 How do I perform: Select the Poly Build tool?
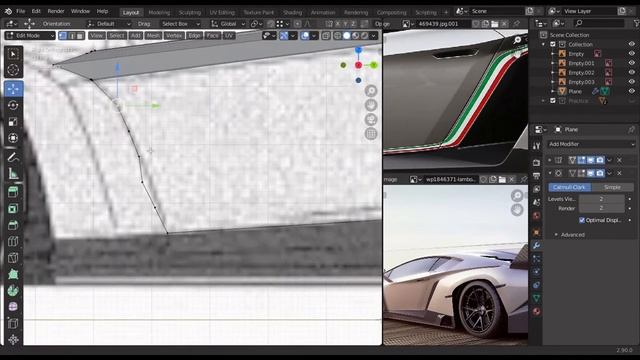[13, 274]
